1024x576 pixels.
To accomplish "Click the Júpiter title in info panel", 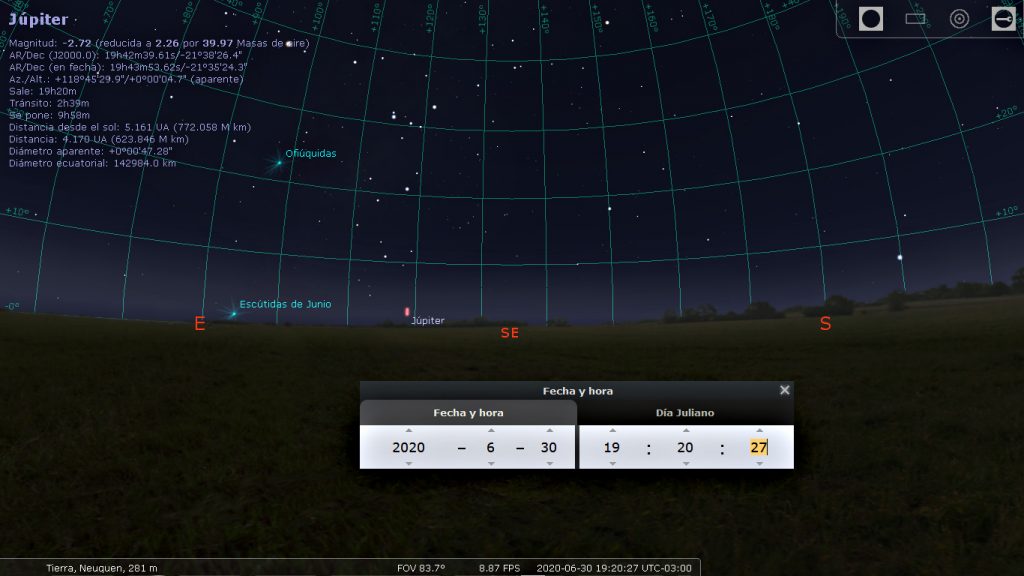I will pyautogui.click(x=39, y=20).
